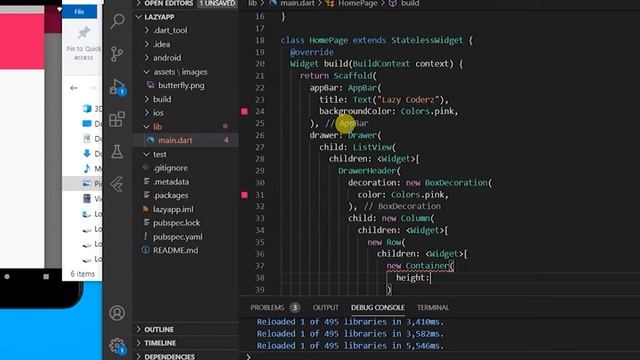Click DrawerHeader on line 29
Image resolution: width=640 pixels, height=360 pixels.
367,171
